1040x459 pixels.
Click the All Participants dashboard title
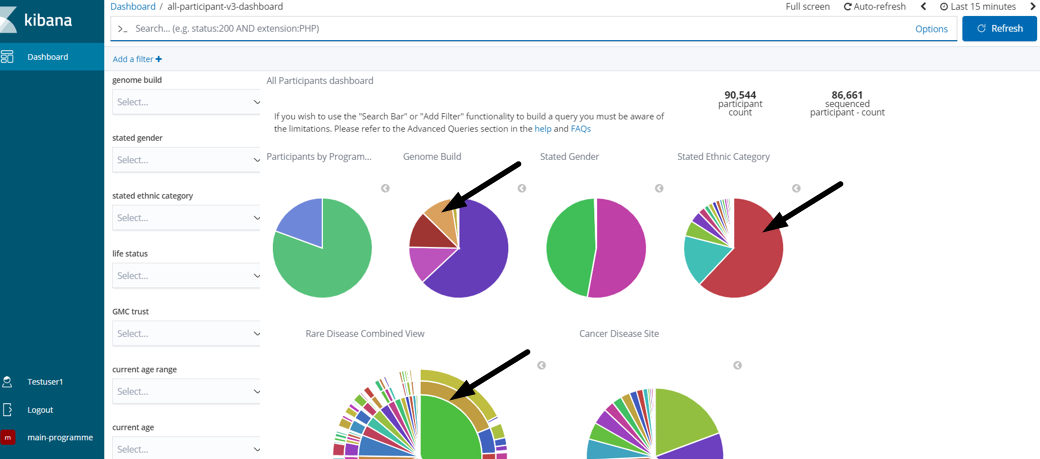click(320, 81)
